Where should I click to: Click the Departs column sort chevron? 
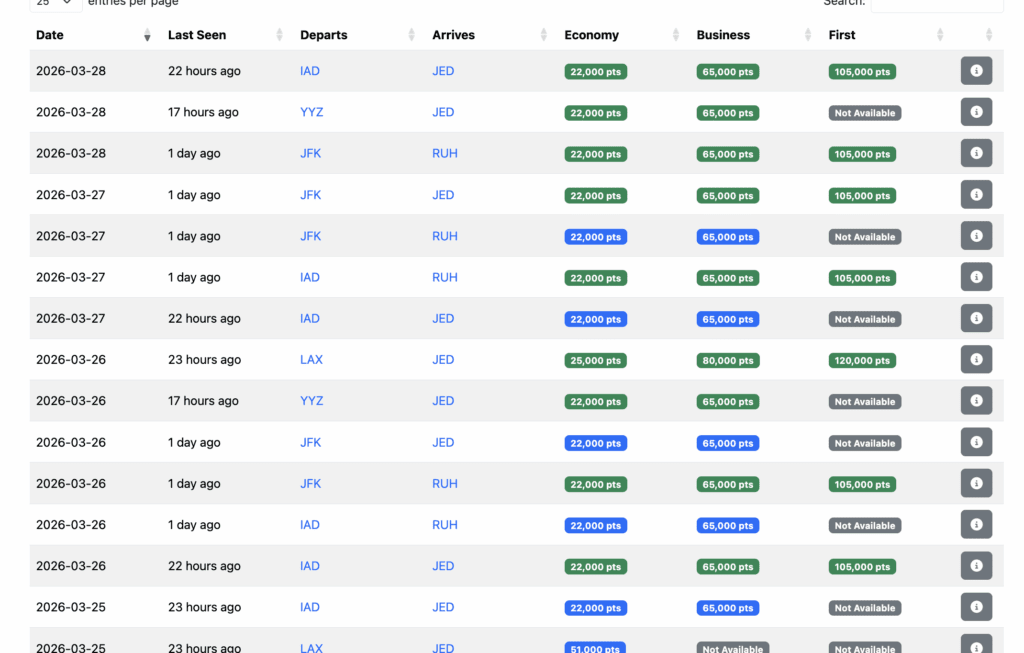412,34
